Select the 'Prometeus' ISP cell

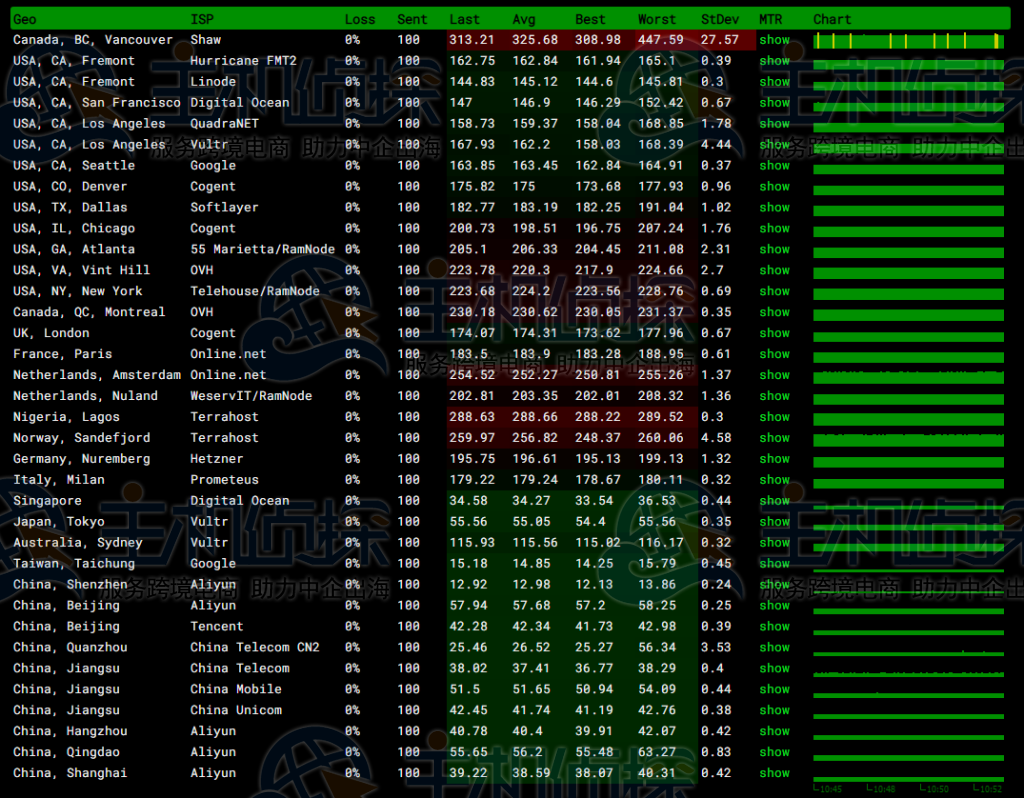point(225,479)
